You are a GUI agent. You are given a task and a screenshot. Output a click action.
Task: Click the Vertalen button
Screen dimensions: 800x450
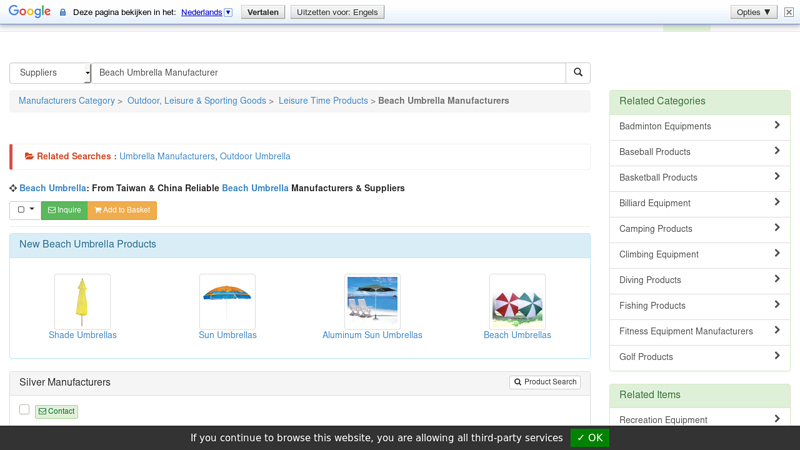[x=263, y=12]
